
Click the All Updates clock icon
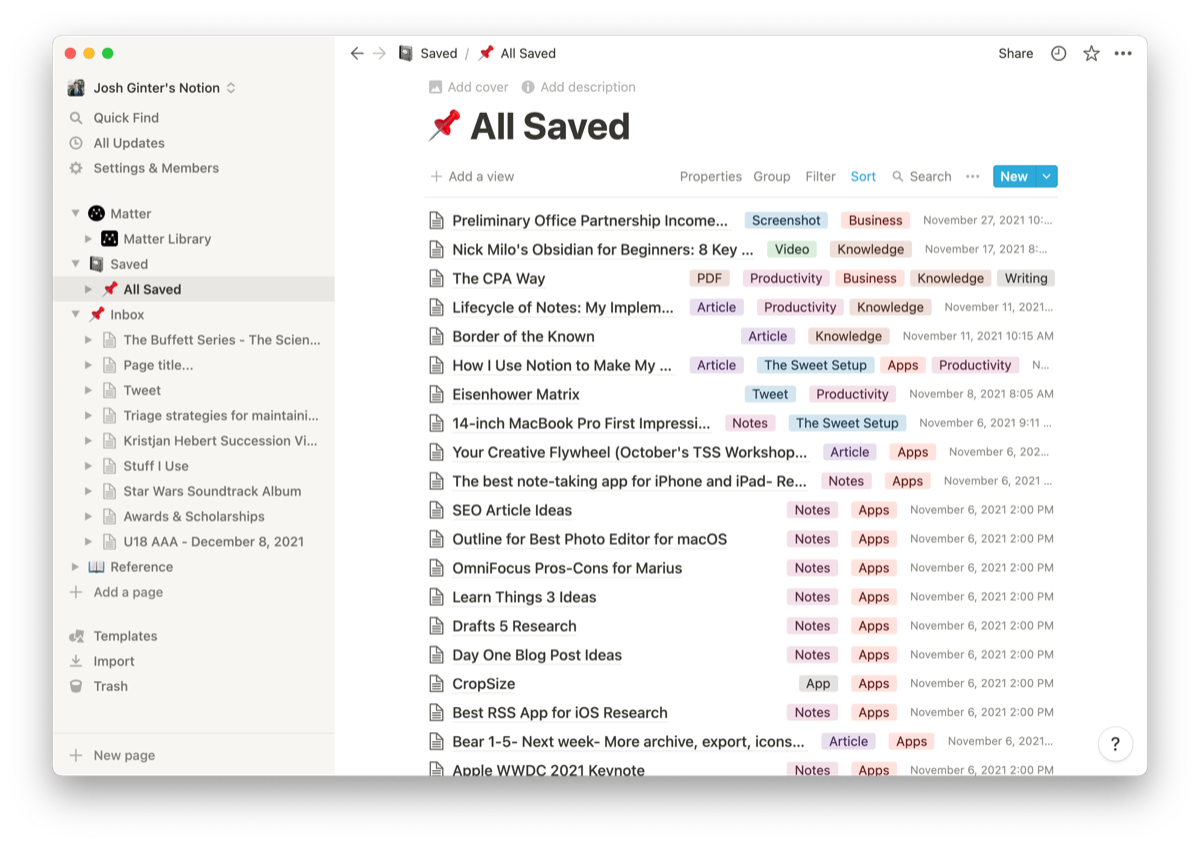pyautogui.click(x=76, y=143)
